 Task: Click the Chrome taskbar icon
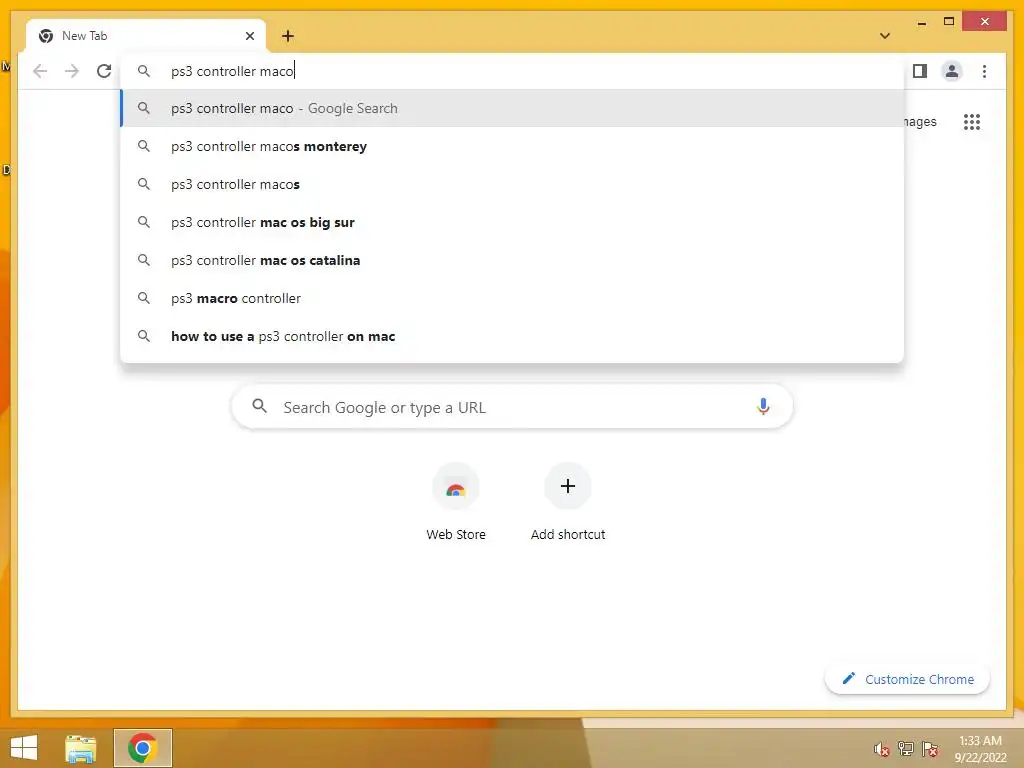pyautogui.click(x=142, y=748)
